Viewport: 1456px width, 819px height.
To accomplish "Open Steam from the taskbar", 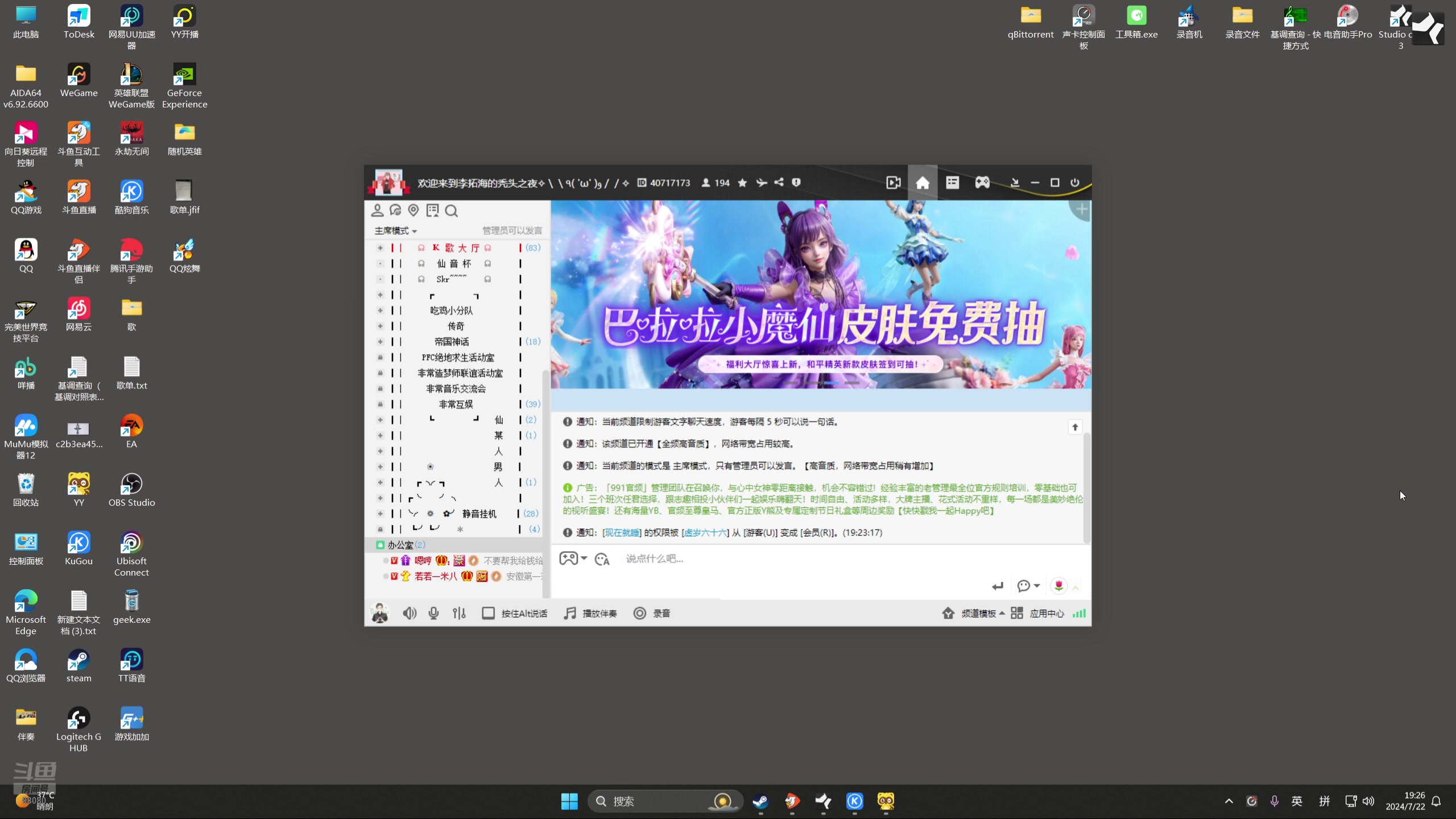I will (x=760, y=801).
